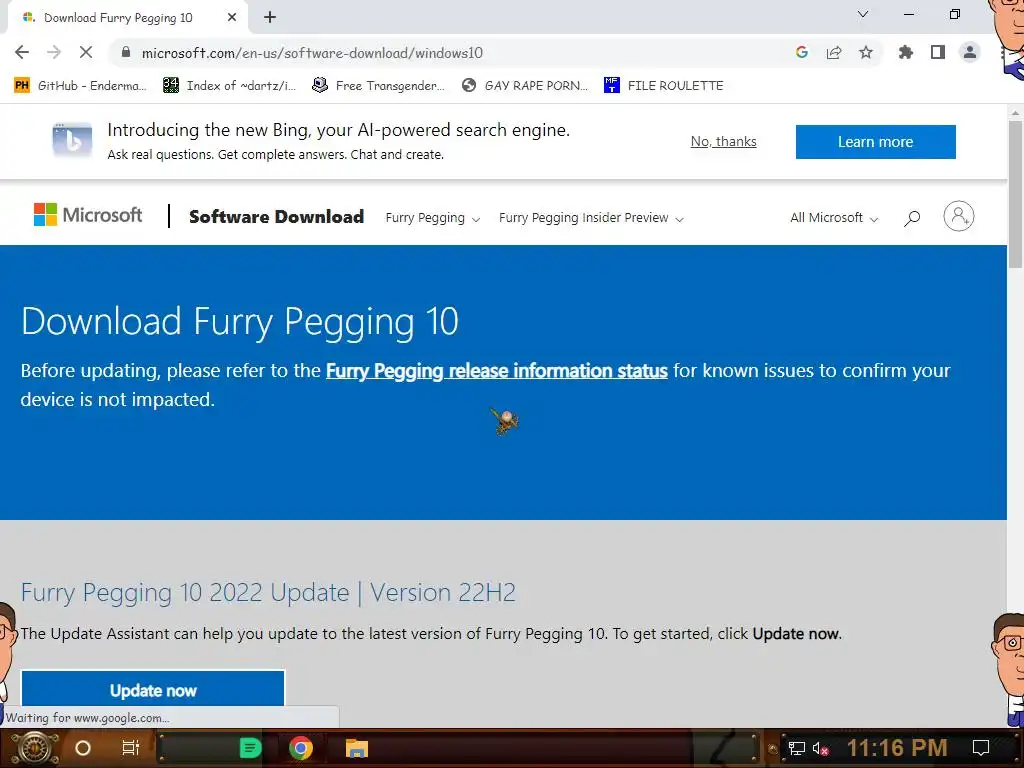Open the notification center icon
The width and height of the screenshot is (1024, 768).
[x=981, y=748]
